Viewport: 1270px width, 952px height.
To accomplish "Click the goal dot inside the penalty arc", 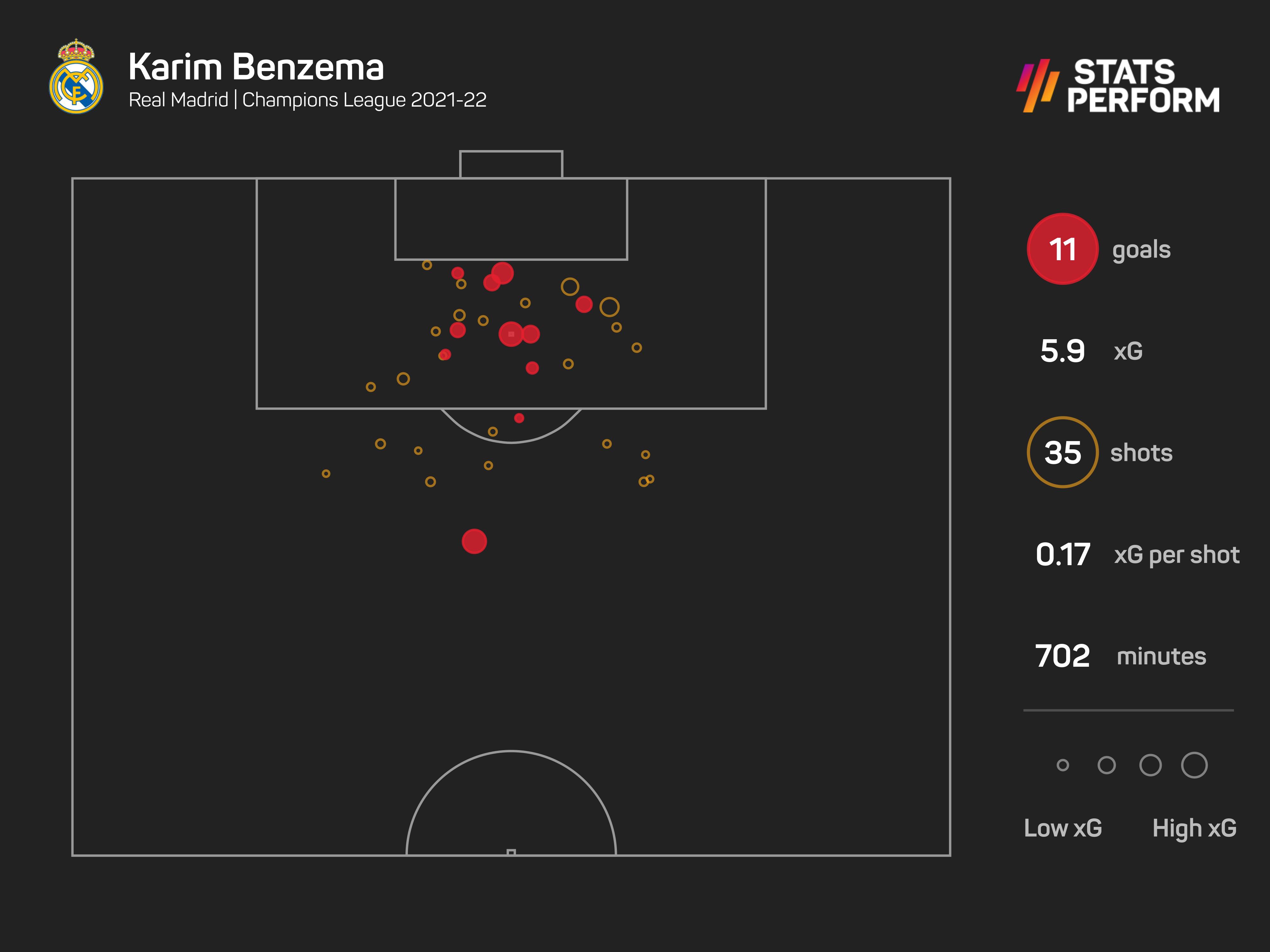I will (519, 418).
